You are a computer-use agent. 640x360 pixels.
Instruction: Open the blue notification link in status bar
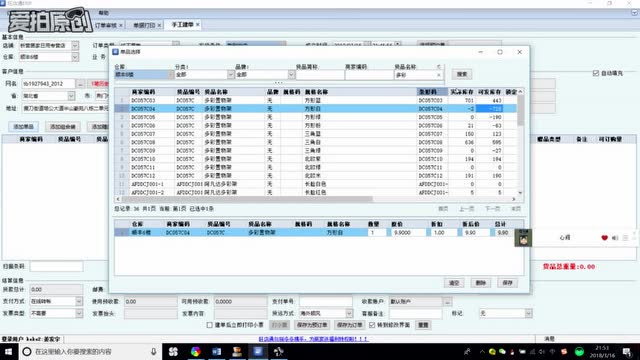point(313,339)
